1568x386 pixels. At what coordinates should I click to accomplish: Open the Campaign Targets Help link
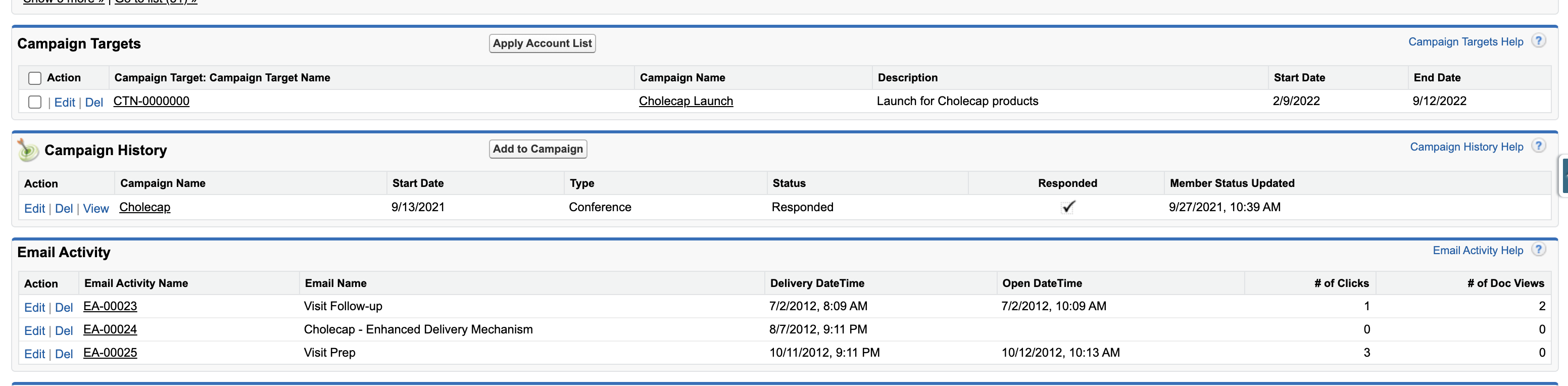coord(1465,41)
